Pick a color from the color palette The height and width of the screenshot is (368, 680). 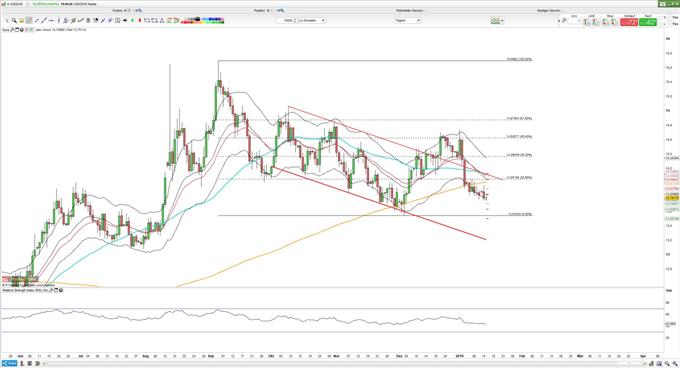point(203,20)
